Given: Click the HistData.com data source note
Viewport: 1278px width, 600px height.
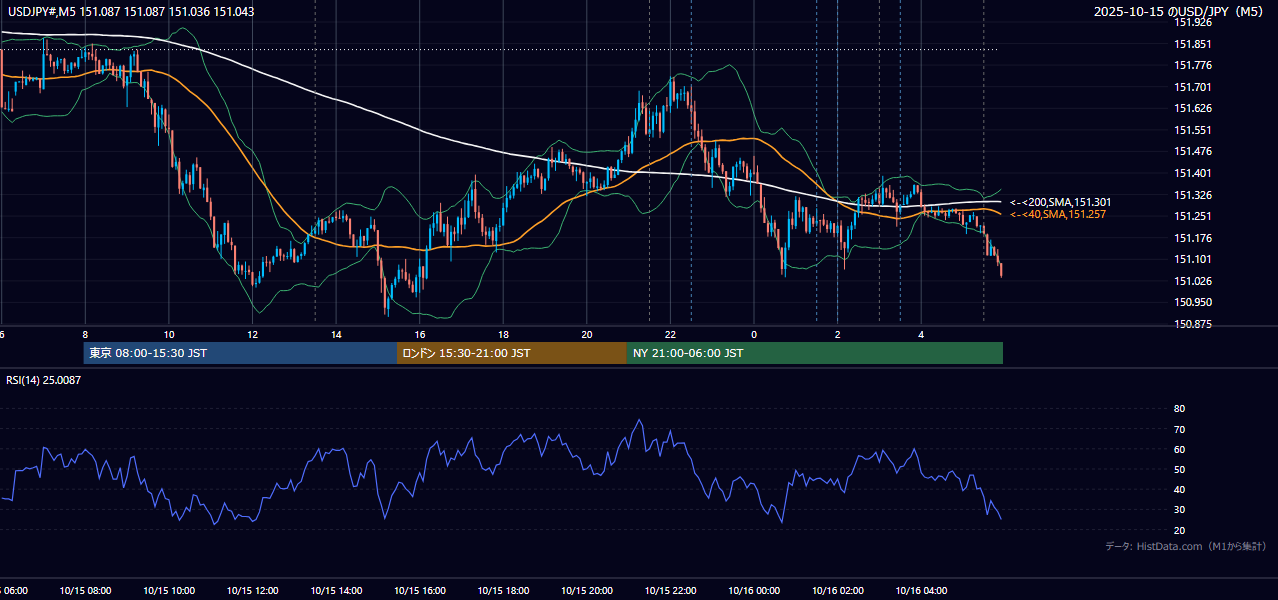Looking at the screenshot, I should 1186,546.
